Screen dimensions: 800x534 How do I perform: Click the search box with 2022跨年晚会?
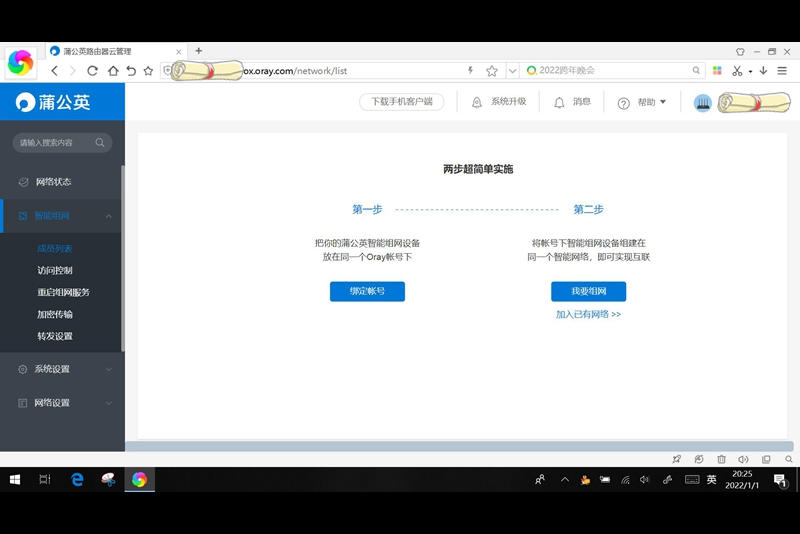click(x=612, y=70)
